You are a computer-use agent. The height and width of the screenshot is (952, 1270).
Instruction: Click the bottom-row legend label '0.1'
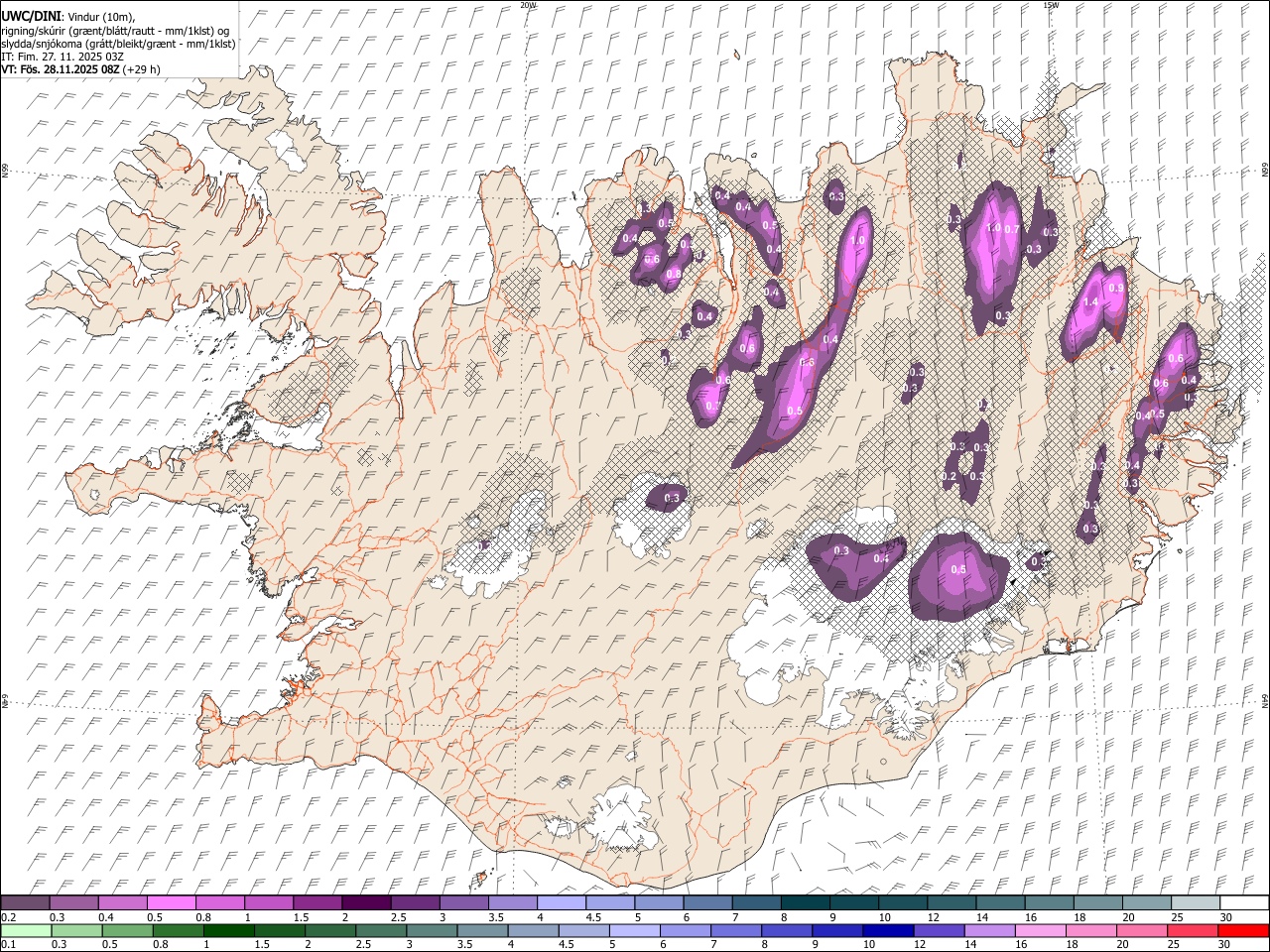8,945
